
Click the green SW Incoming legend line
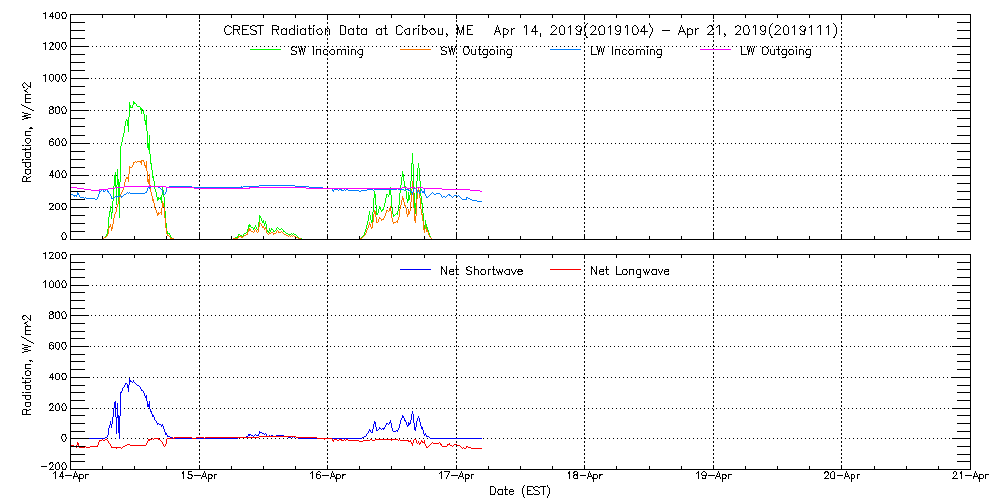(263, 48)
